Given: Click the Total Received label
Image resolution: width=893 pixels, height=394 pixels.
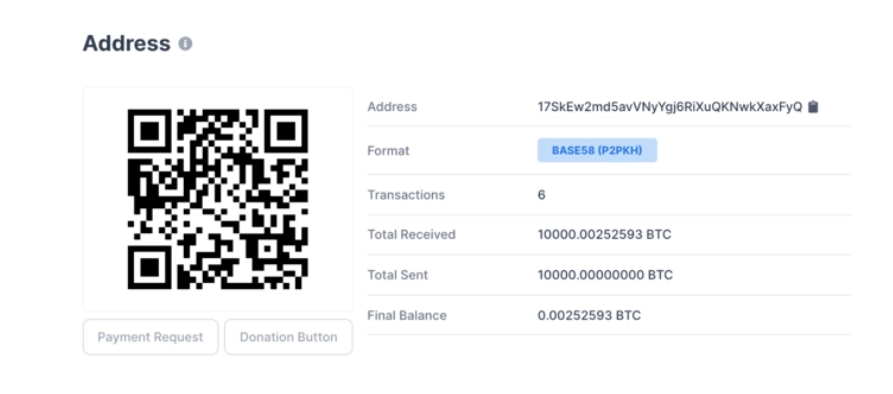Looking at the screenshot, I should click(411, 235).
